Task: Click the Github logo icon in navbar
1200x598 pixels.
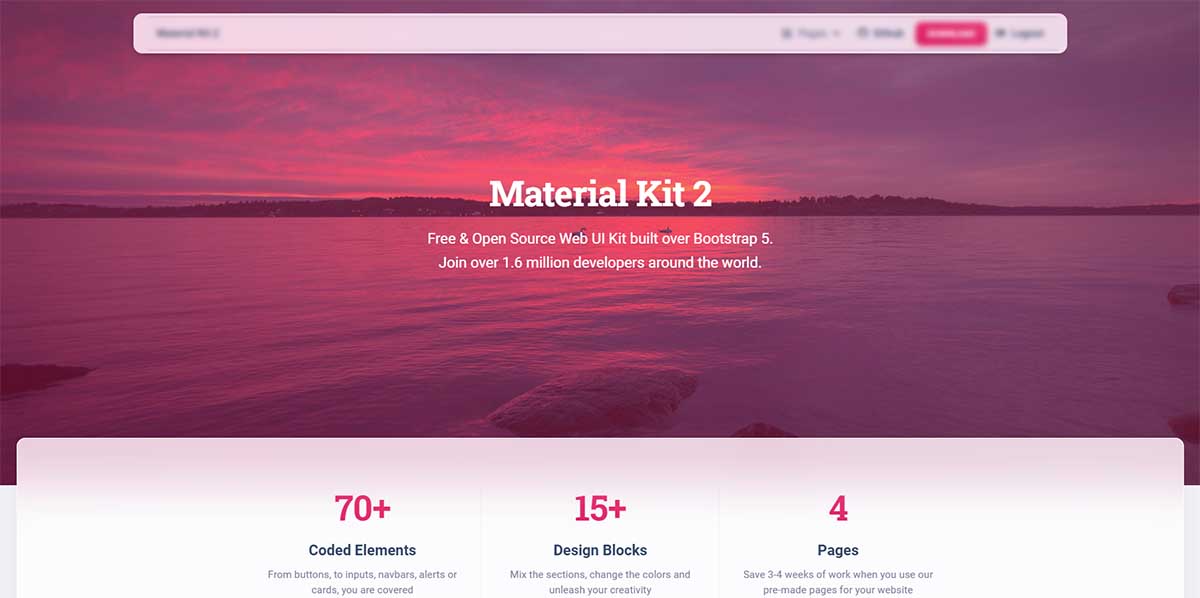Action: [863, 33]
